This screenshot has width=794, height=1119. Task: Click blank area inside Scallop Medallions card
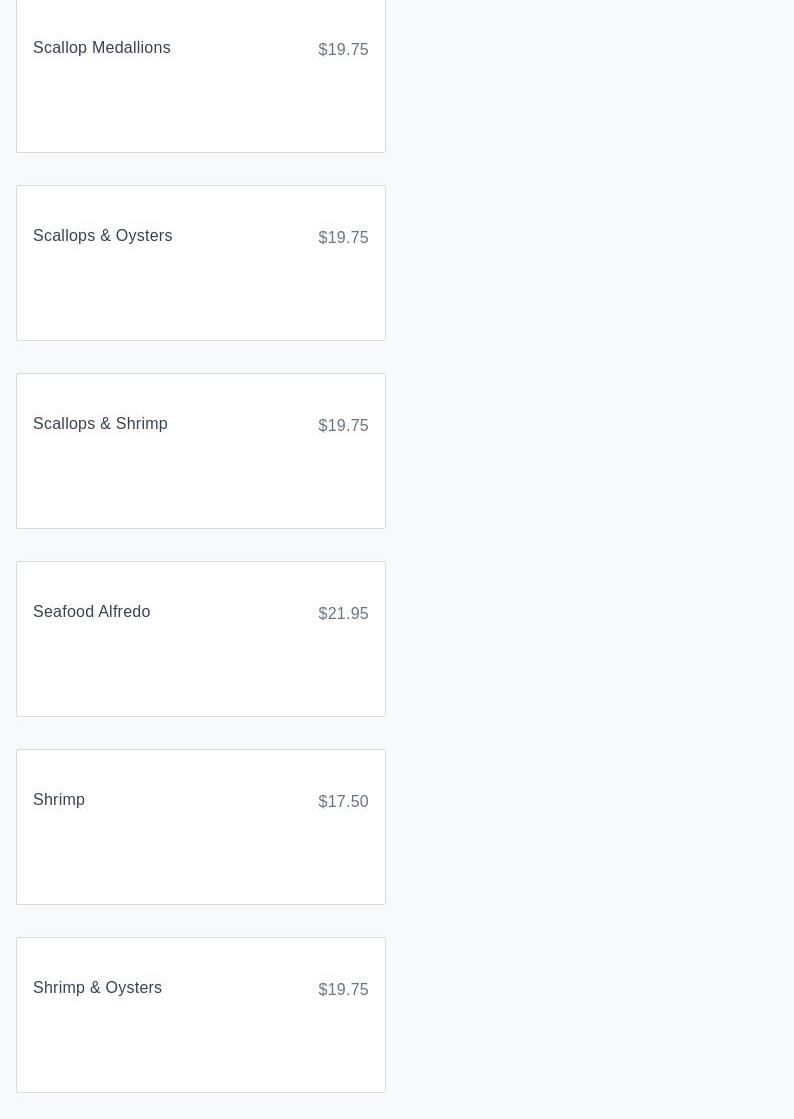click(x=200, y=110)
